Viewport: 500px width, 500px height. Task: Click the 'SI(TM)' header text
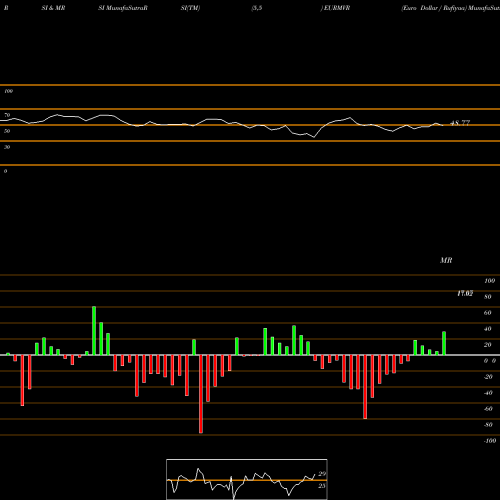pos(190,8)
